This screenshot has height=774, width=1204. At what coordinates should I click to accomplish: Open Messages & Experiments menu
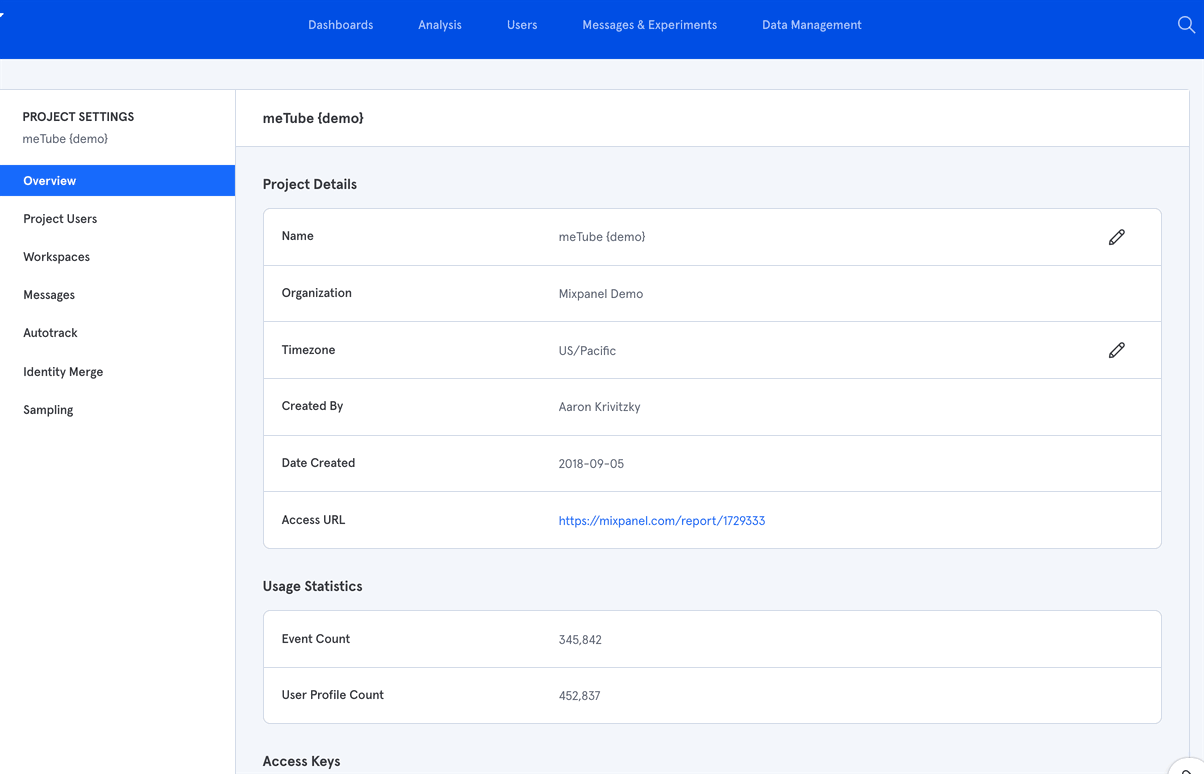[x=650, y=25]
